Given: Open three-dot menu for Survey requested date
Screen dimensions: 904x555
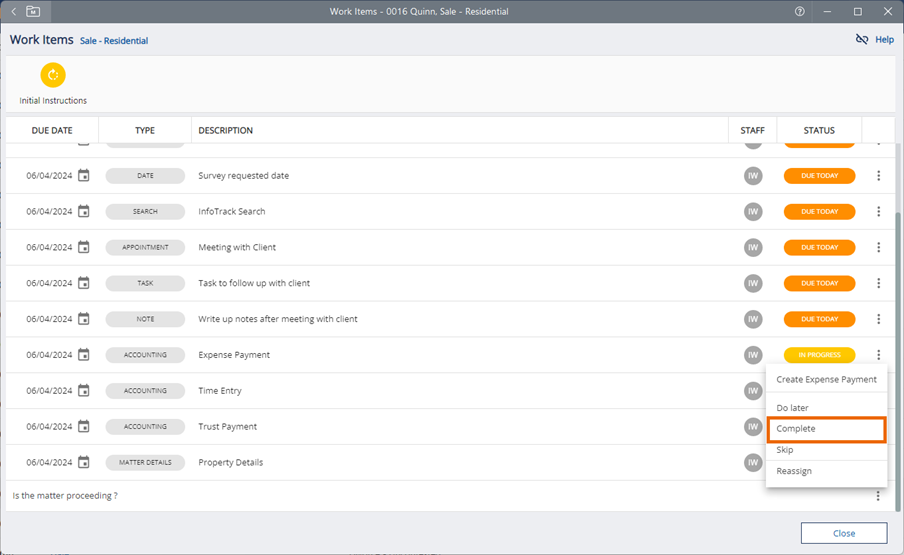Looking at the screenshot, I should (x=878, y=176).
